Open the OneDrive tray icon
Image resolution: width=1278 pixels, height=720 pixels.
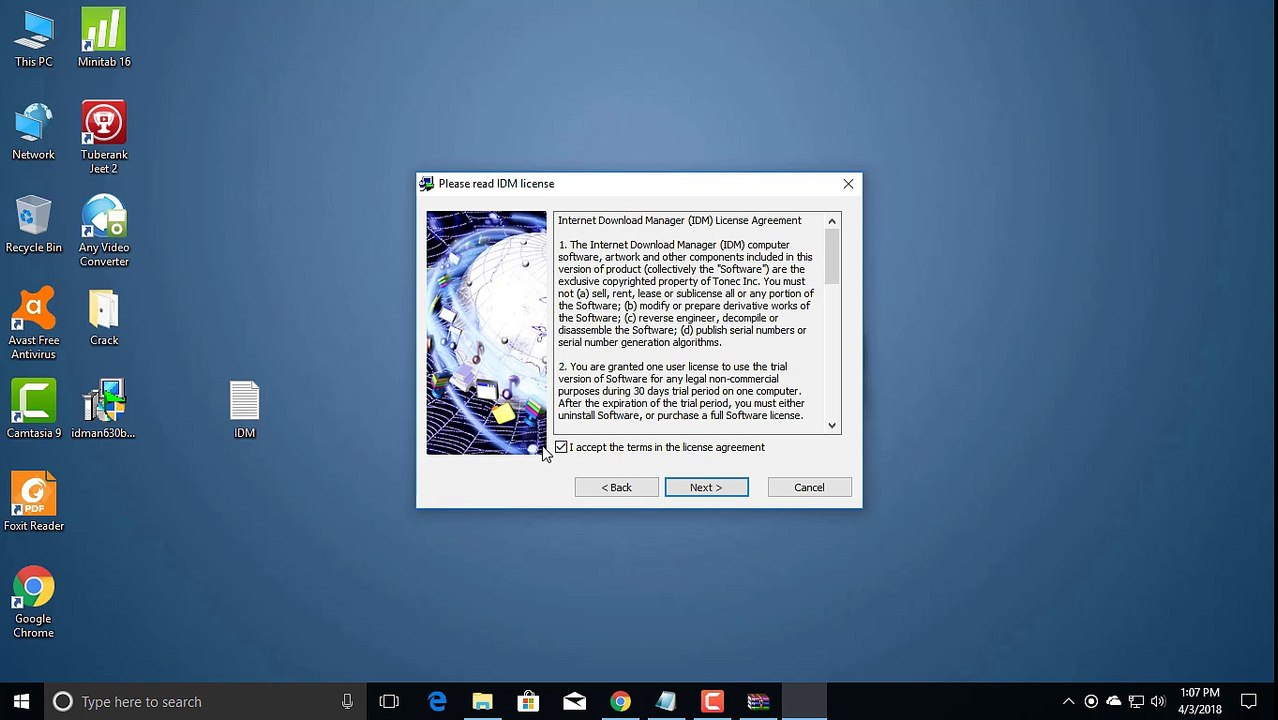click(x=1113, y=701)
